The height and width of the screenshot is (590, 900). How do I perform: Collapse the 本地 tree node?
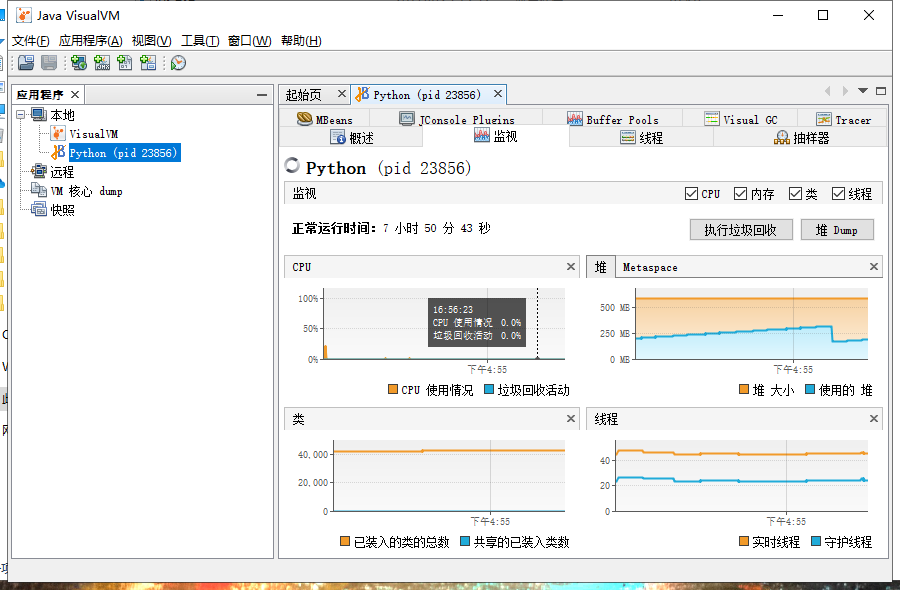(x=21, y=114)
